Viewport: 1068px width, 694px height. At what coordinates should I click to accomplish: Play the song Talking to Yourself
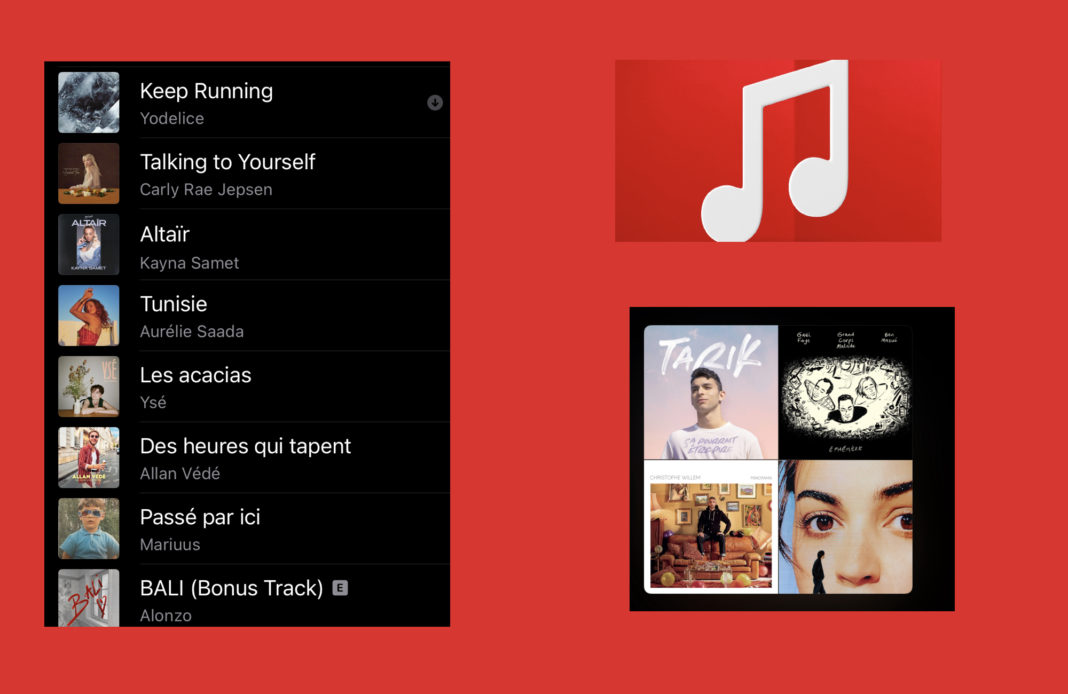(227, 162)
